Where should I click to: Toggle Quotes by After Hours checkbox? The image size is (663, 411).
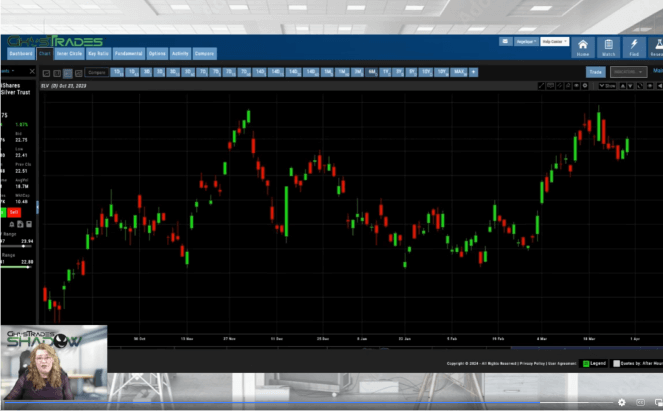pos(617,364)
